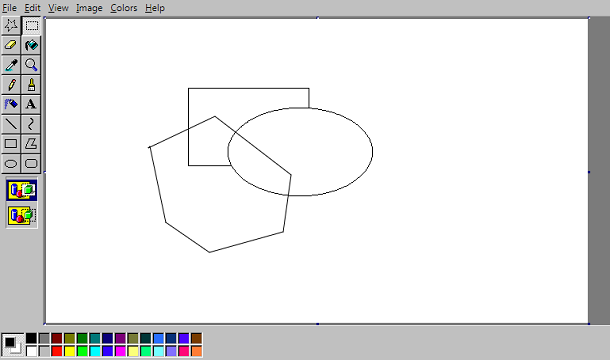Select the white color swatch
The height and width of the screenshot is (360, 610).
coord(32,351)
